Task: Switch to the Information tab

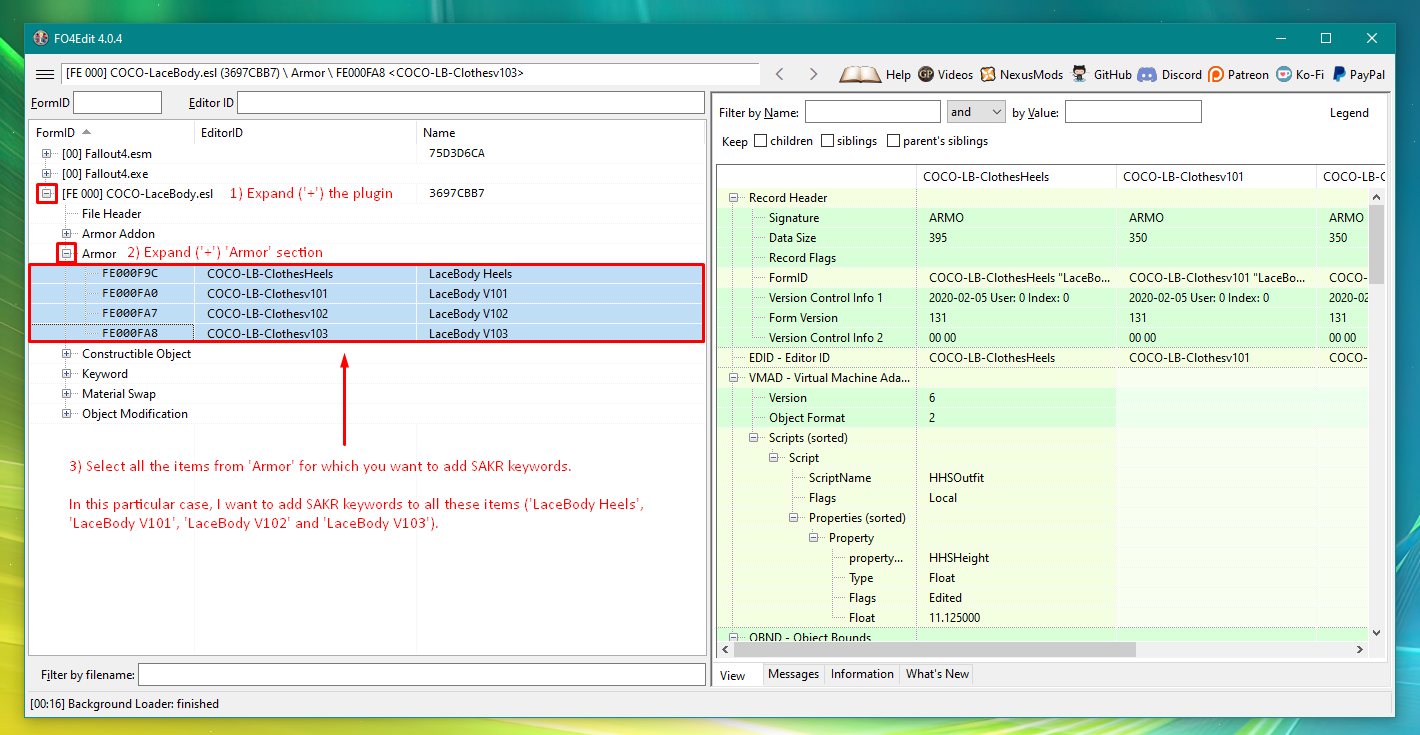Action: (x=862, y=674)
